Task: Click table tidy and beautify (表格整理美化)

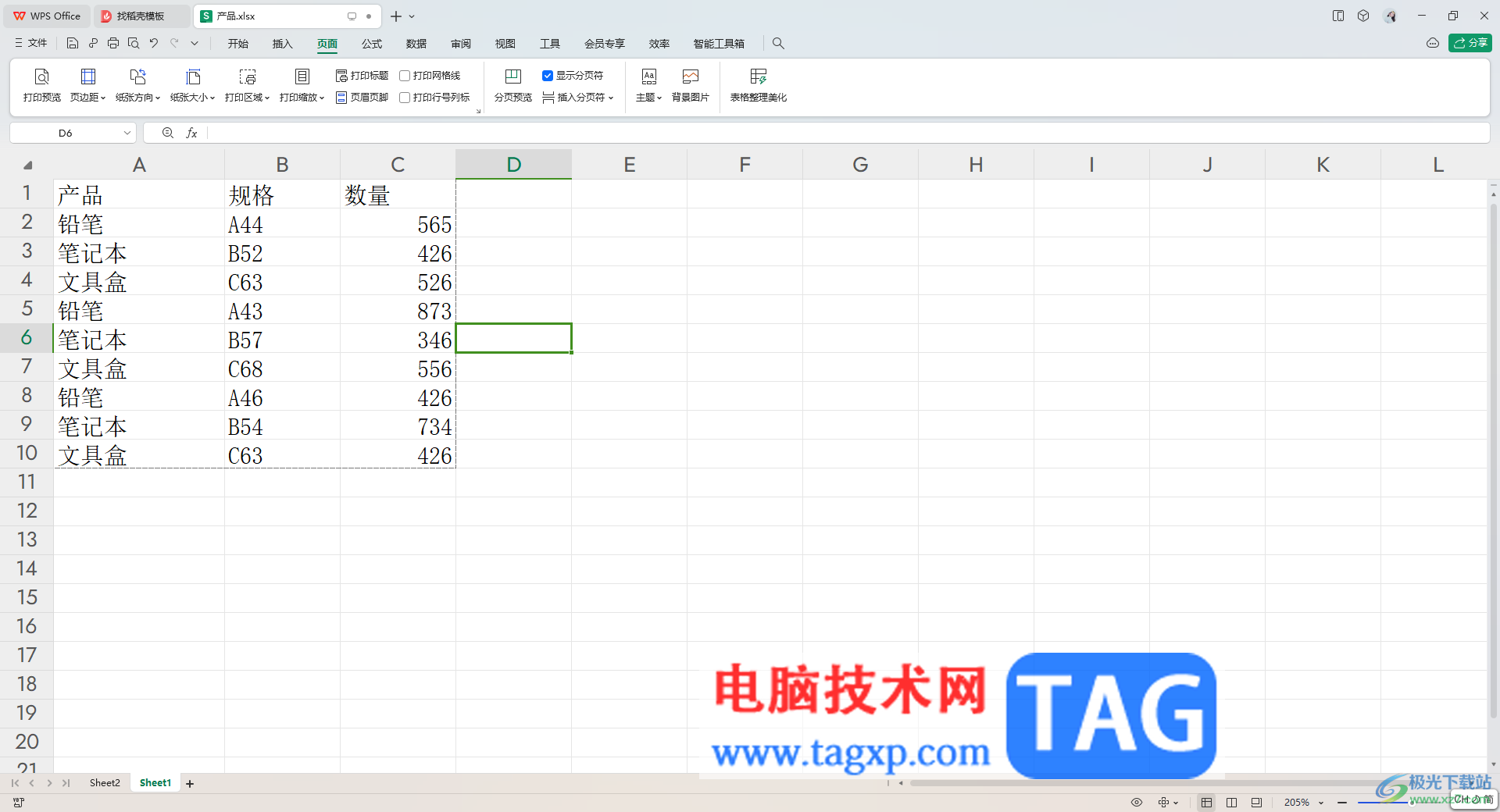Action: coord(758,85)
